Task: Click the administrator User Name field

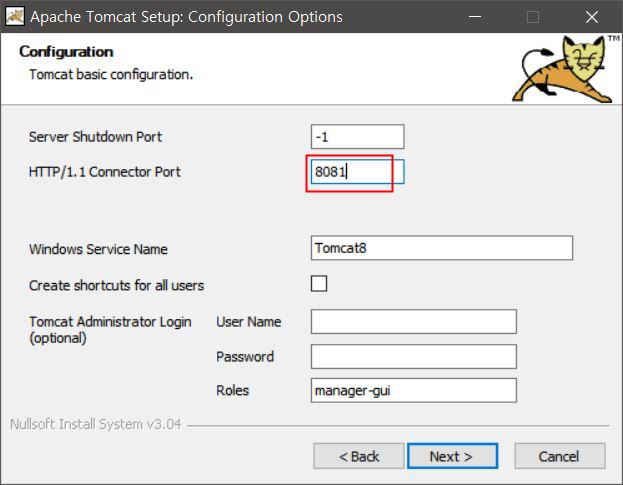Action: point(414,321)
